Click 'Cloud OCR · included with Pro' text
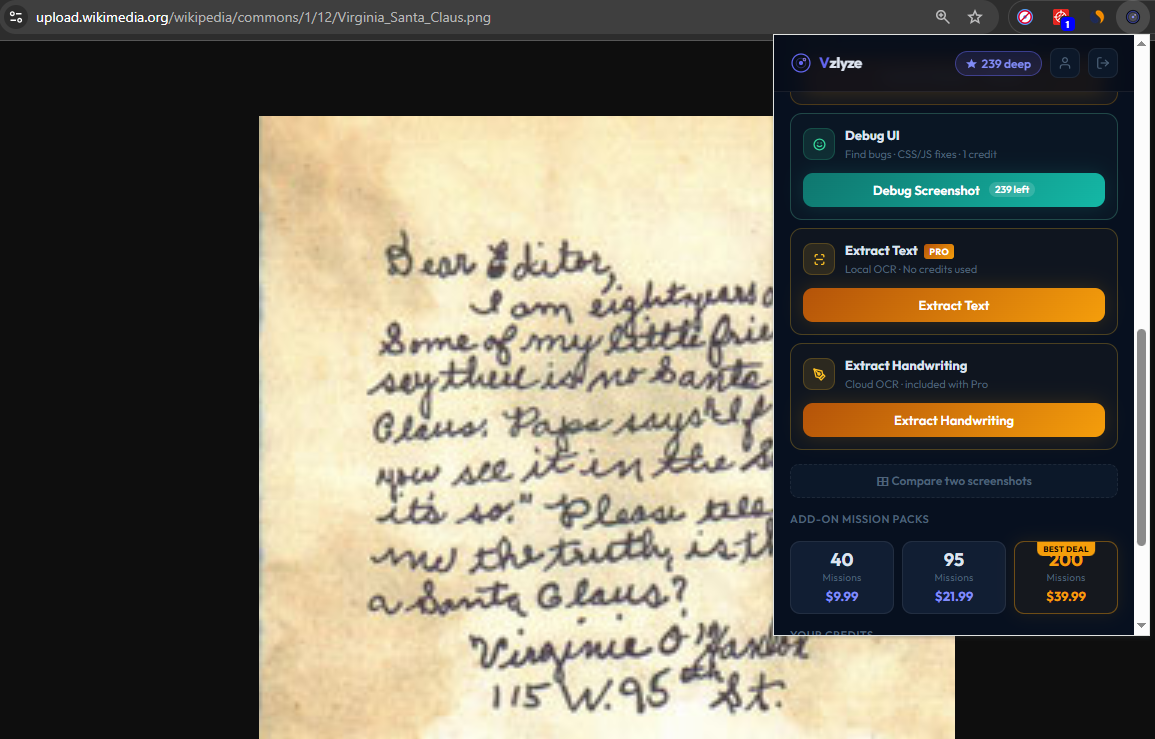Image resolution: width=1155 pixels, height=739 pixels. click(916, 385)
